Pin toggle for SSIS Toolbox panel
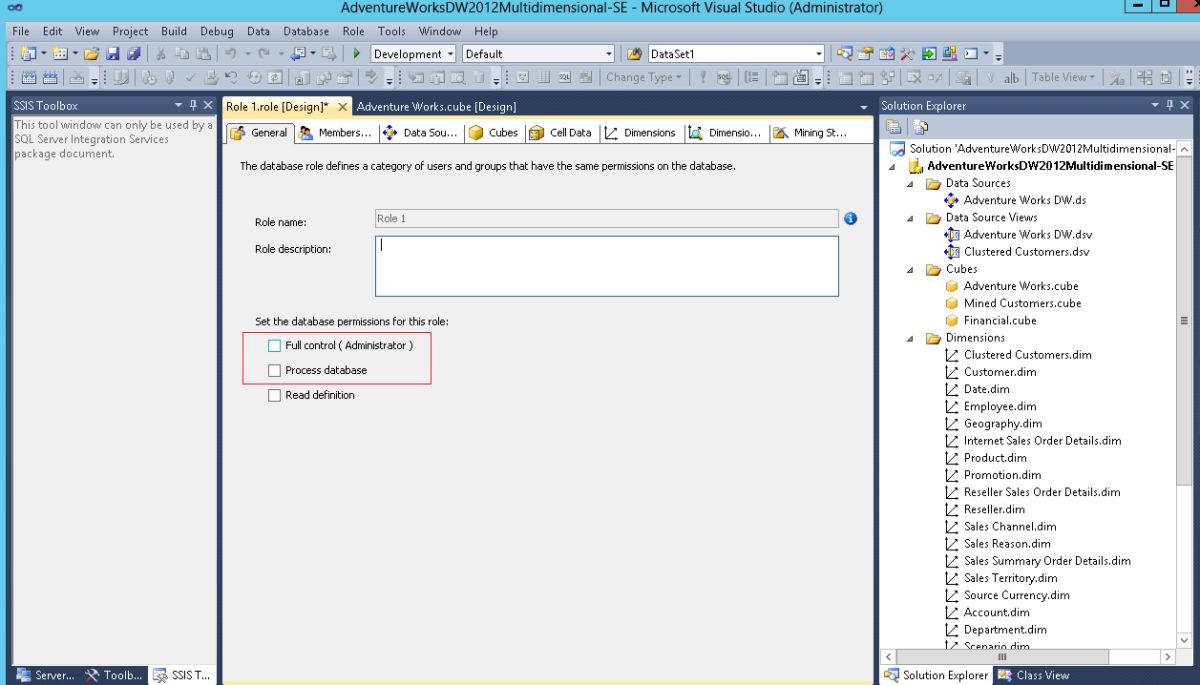This screenshot has width=1200, height=685. (194, 105)
